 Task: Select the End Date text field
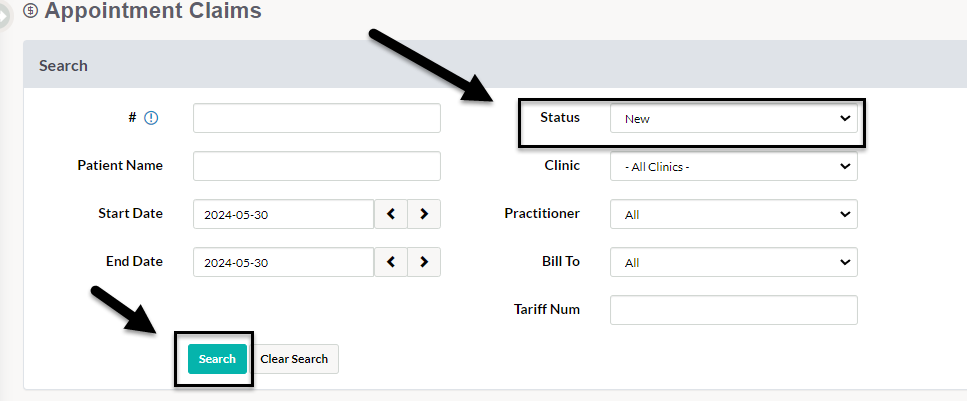point(284,262)
